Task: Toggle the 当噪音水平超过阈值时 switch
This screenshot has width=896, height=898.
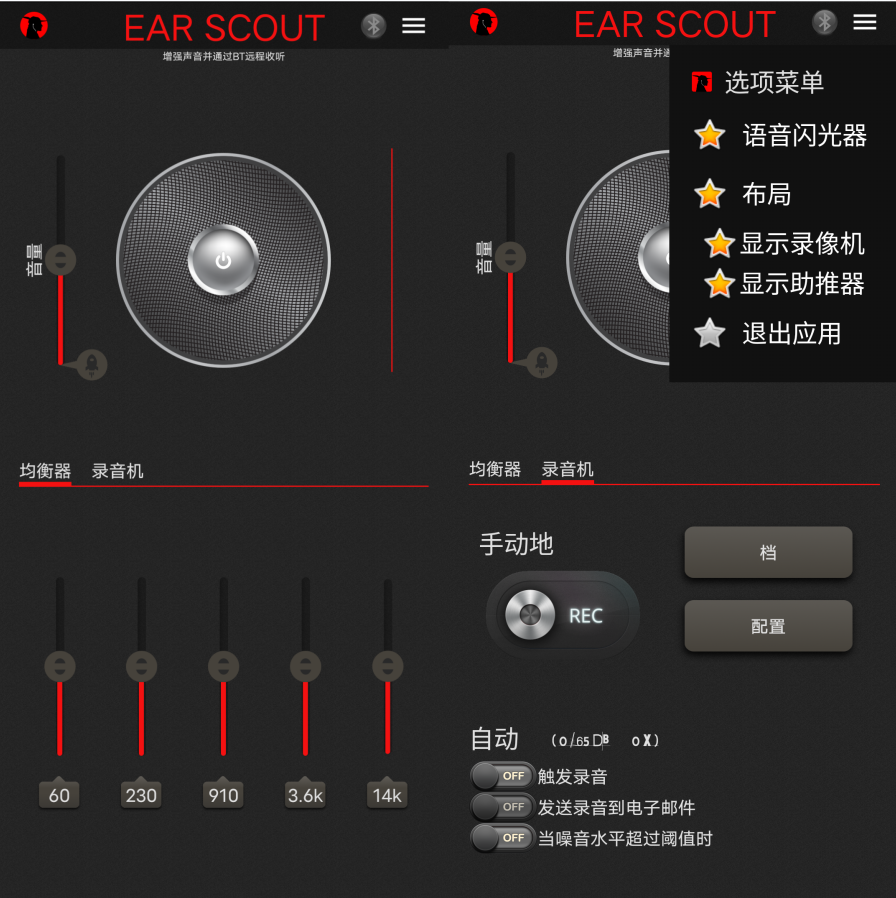Action: [503, 838]
